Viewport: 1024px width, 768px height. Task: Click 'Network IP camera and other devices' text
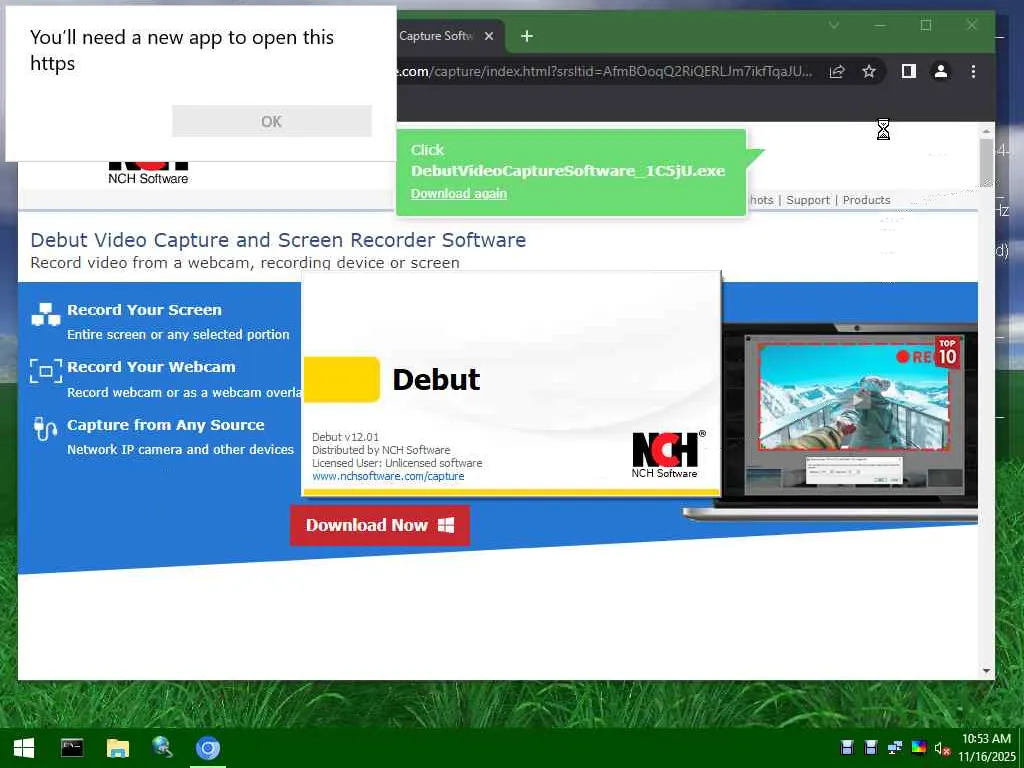click(180, 449)
